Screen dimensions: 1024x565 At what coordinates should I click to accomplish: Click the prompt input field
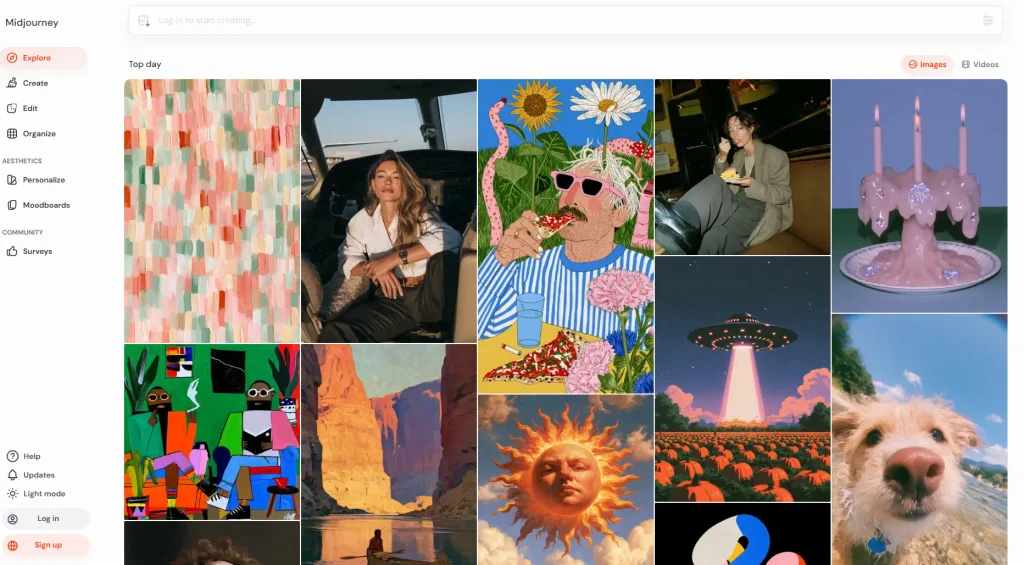coord(566,21)
